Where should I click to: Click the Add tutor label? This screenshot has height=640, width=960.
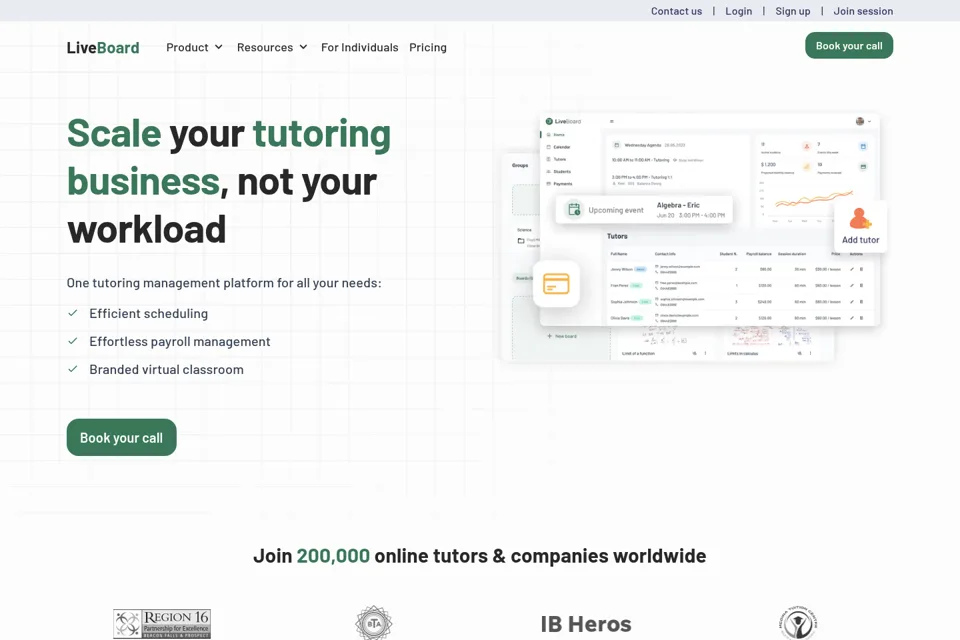[x=860, y=240]
